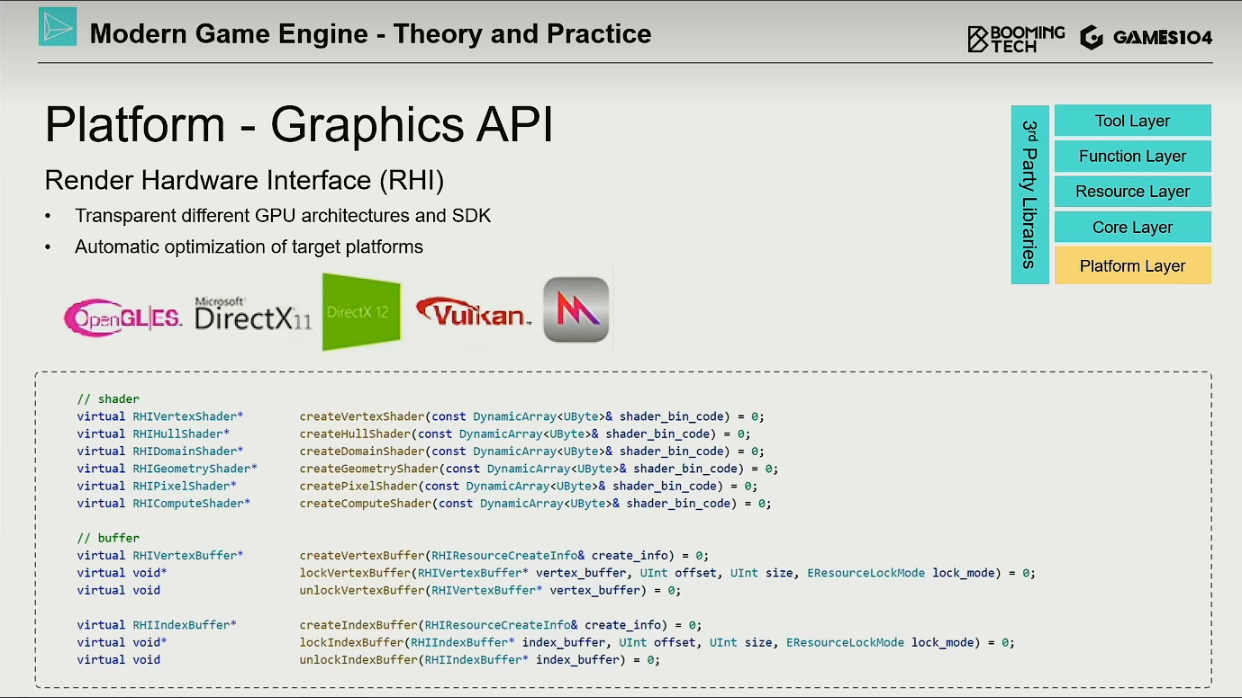
Task: Click the Platform - Graphics API heading
Action: 299,126
